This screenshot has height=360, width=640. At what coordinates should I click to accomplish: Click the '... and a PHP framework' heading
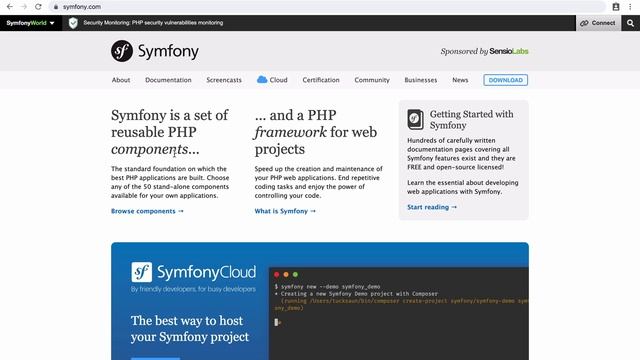pos(316,132)
